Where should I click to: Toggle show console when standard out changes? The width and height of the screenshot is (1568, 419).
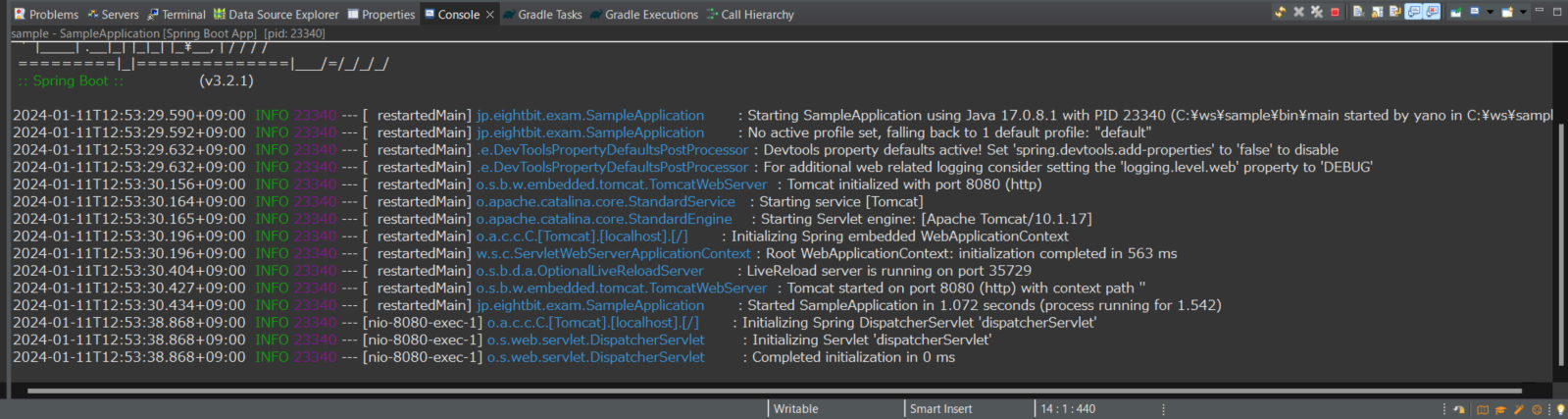[x=1413, y=12]
